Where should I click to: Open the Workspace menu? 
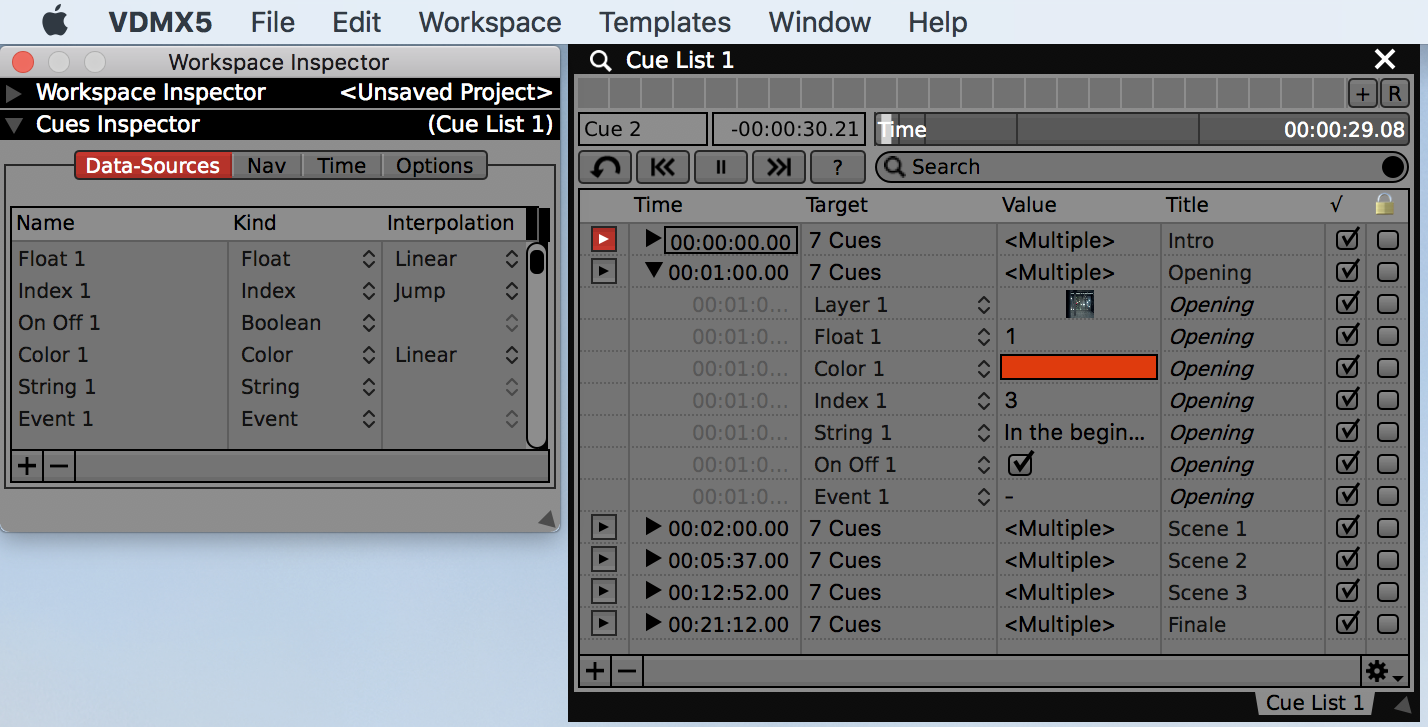490,22
